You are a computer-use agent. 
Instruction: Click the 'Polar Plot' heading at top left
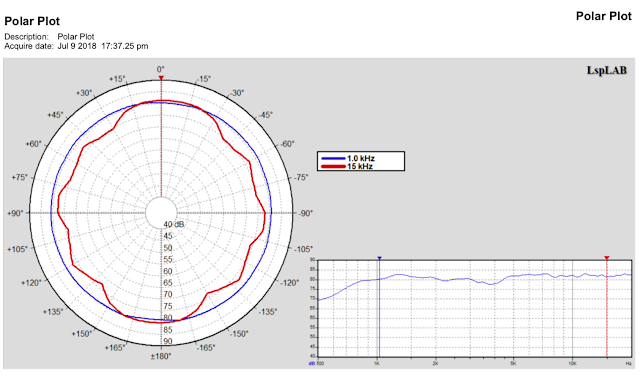[32, 21]
